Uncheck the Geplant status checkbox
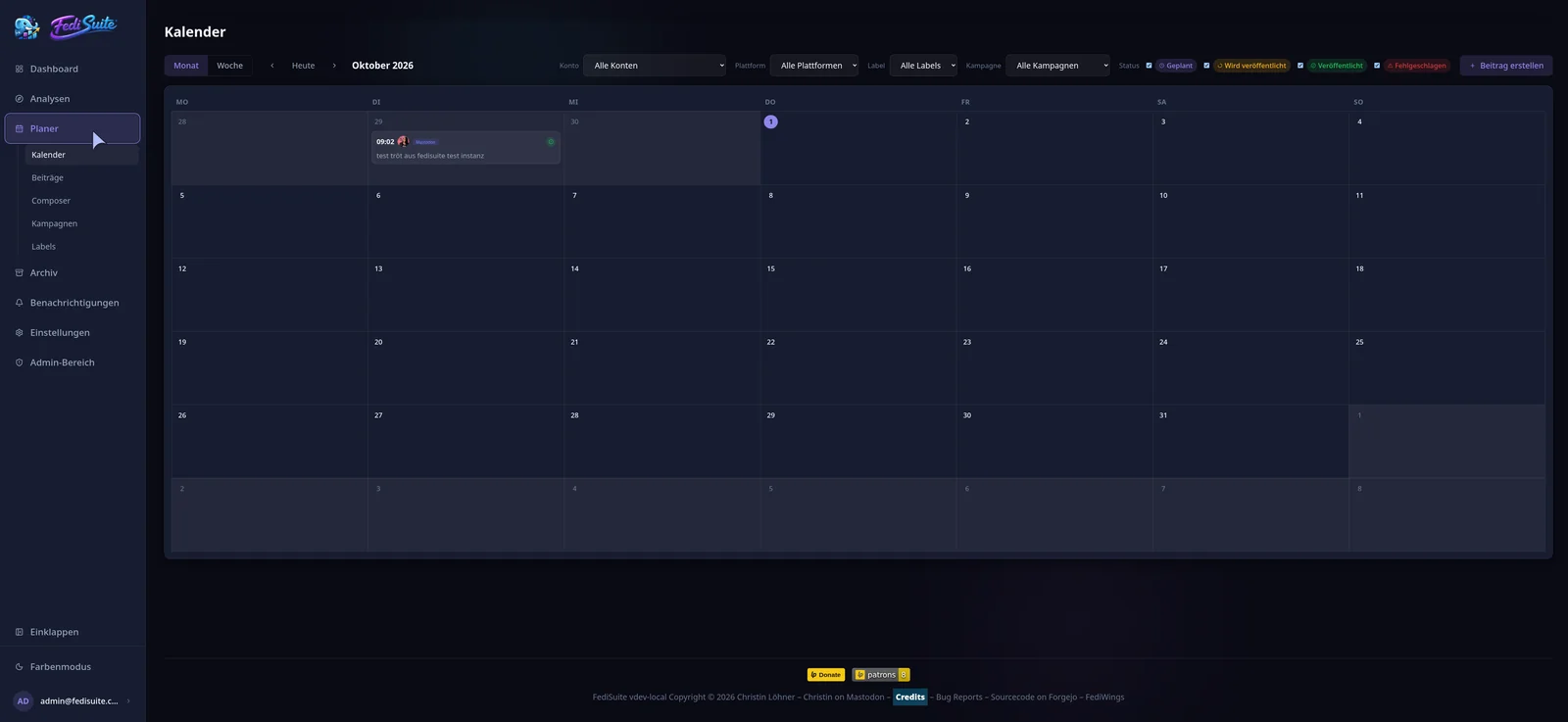 1149,66
